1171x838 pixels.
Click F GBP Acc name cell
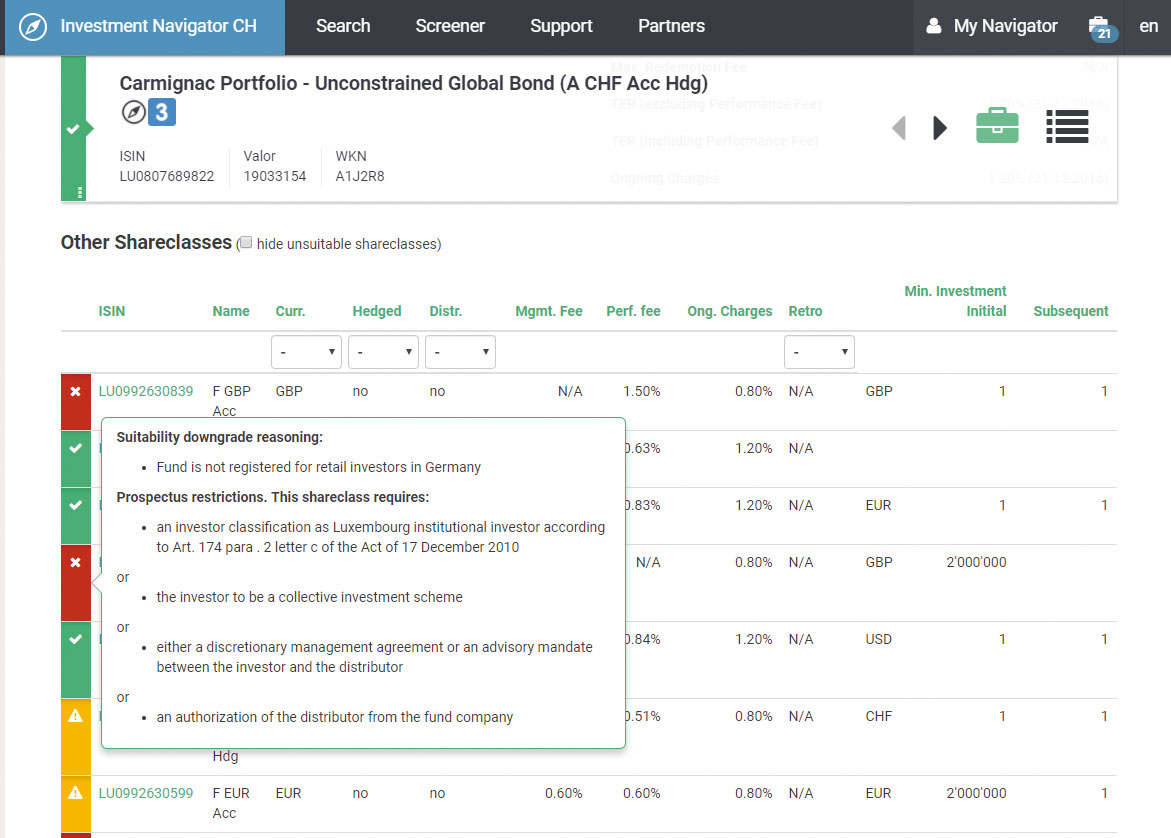(x=232, y=401)
